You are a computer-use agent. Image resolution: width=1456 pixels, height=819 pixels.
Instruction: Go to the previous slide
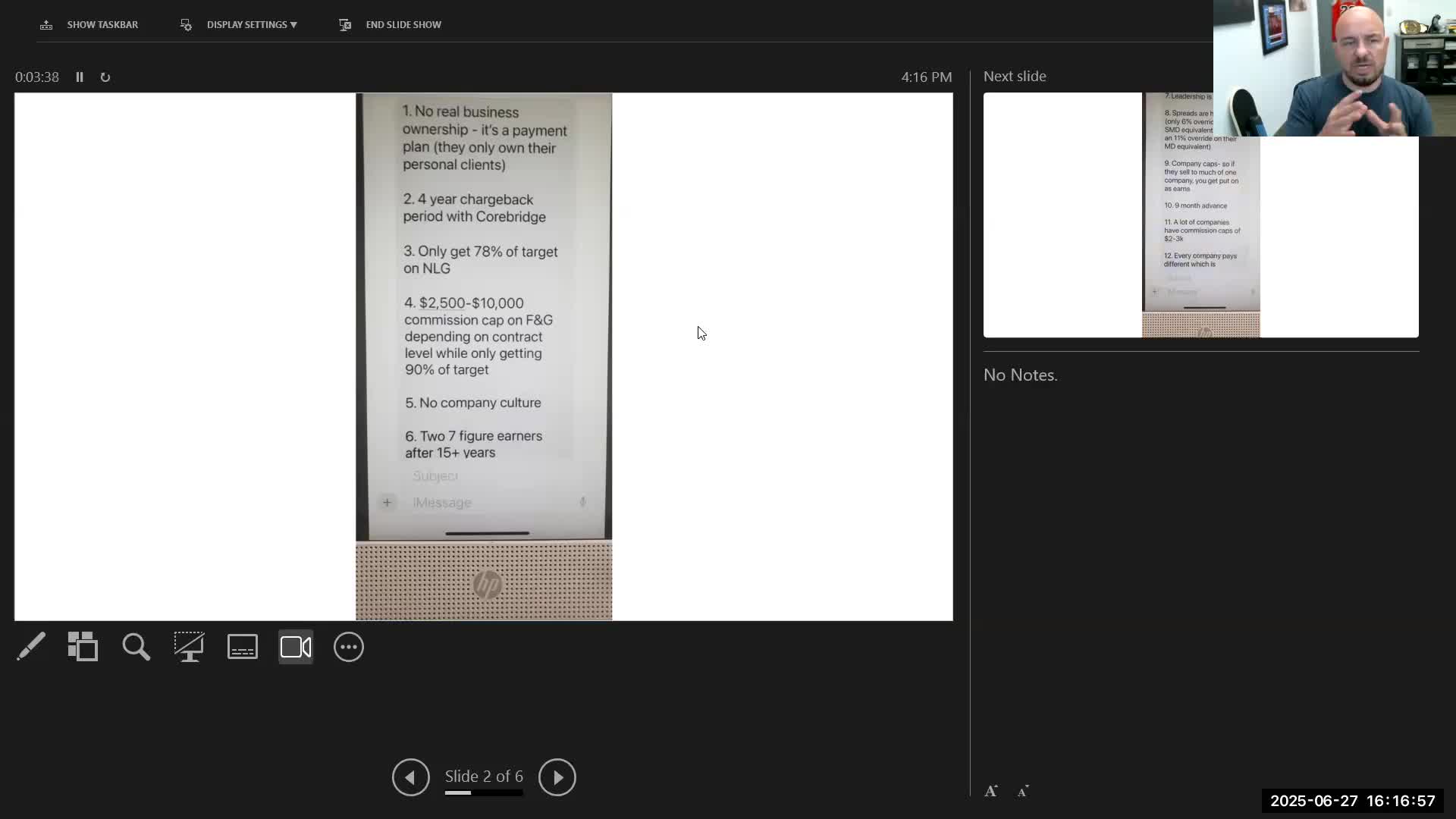[x=411, y=777]
